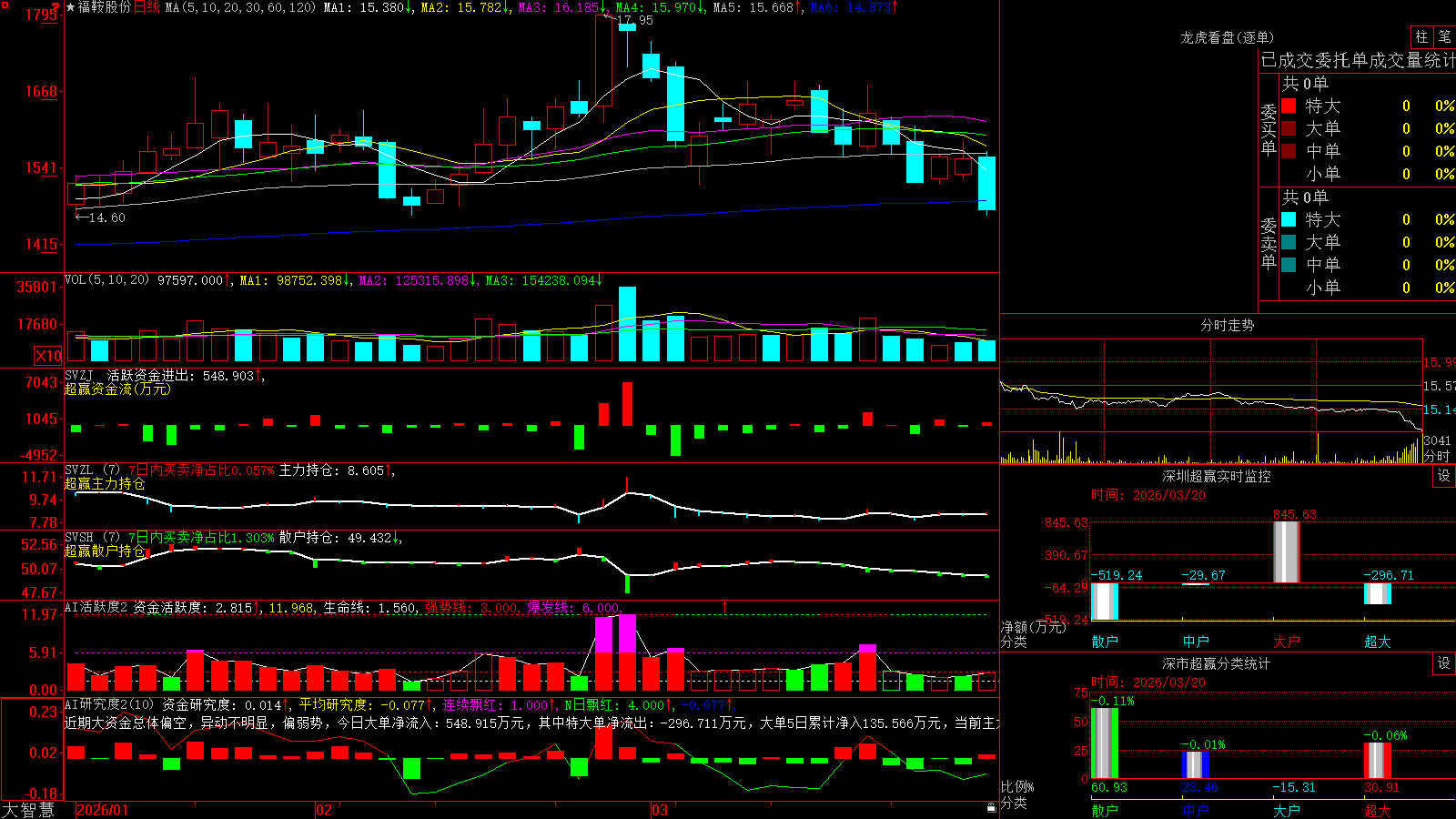The image size is (1456, 819).
Task: Open the SVZL (7) indicator label
Action: (x=92, y=470)
